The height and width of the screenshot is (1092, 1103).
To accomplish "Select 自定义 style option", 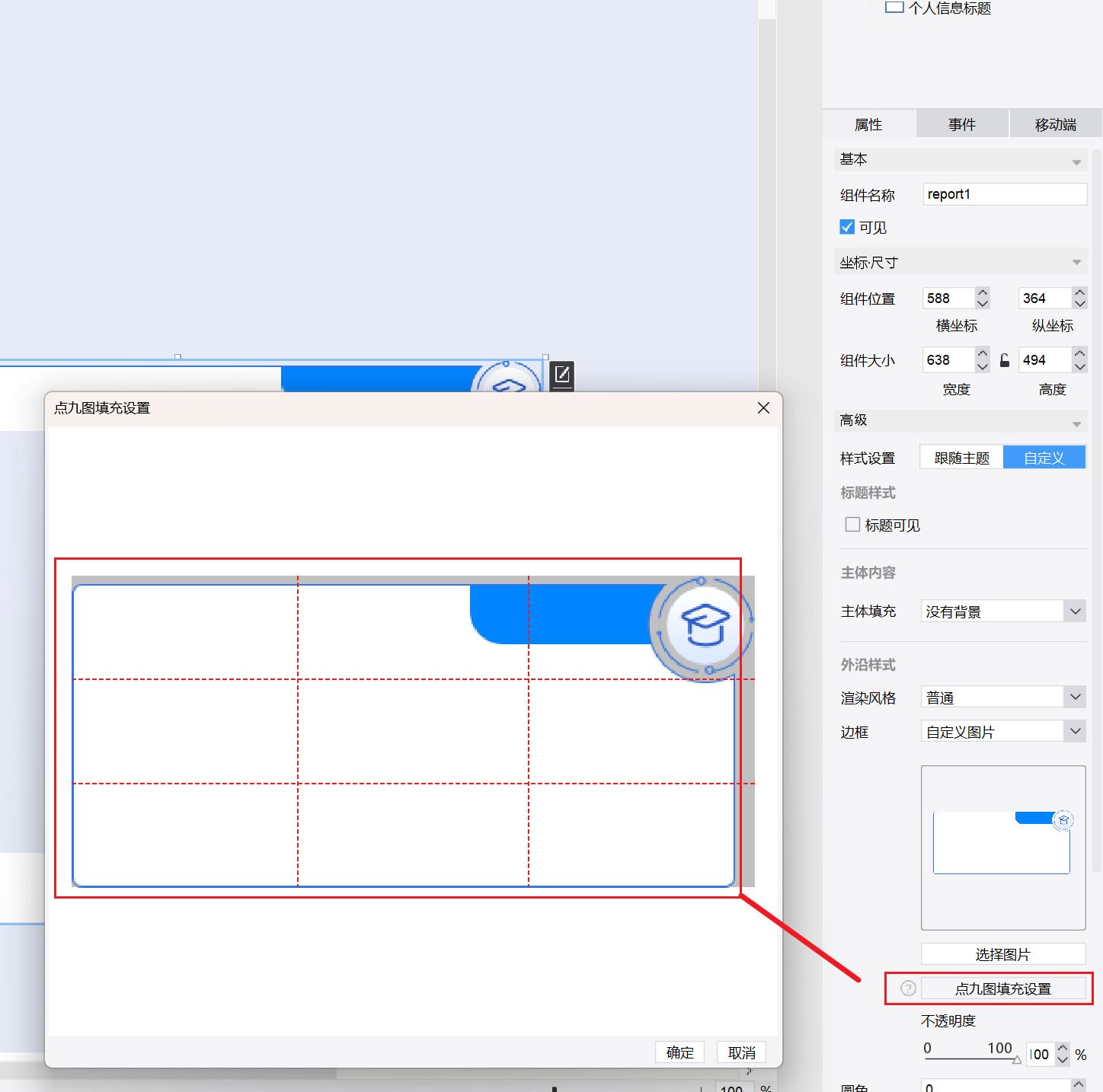I will 1044,458.
